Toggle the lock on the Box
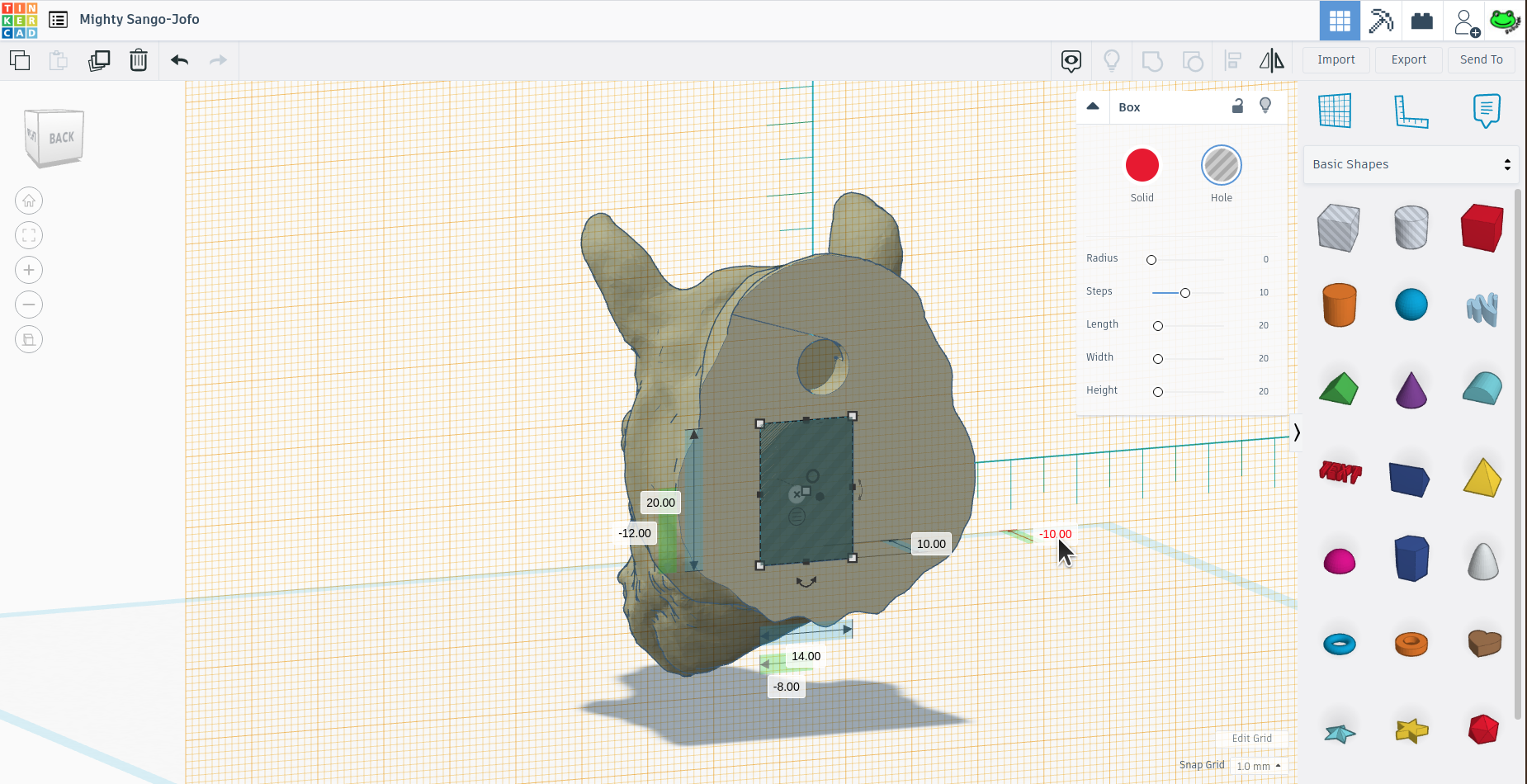Viewport: 1527px width, 784px height. tap(1237, 106)
